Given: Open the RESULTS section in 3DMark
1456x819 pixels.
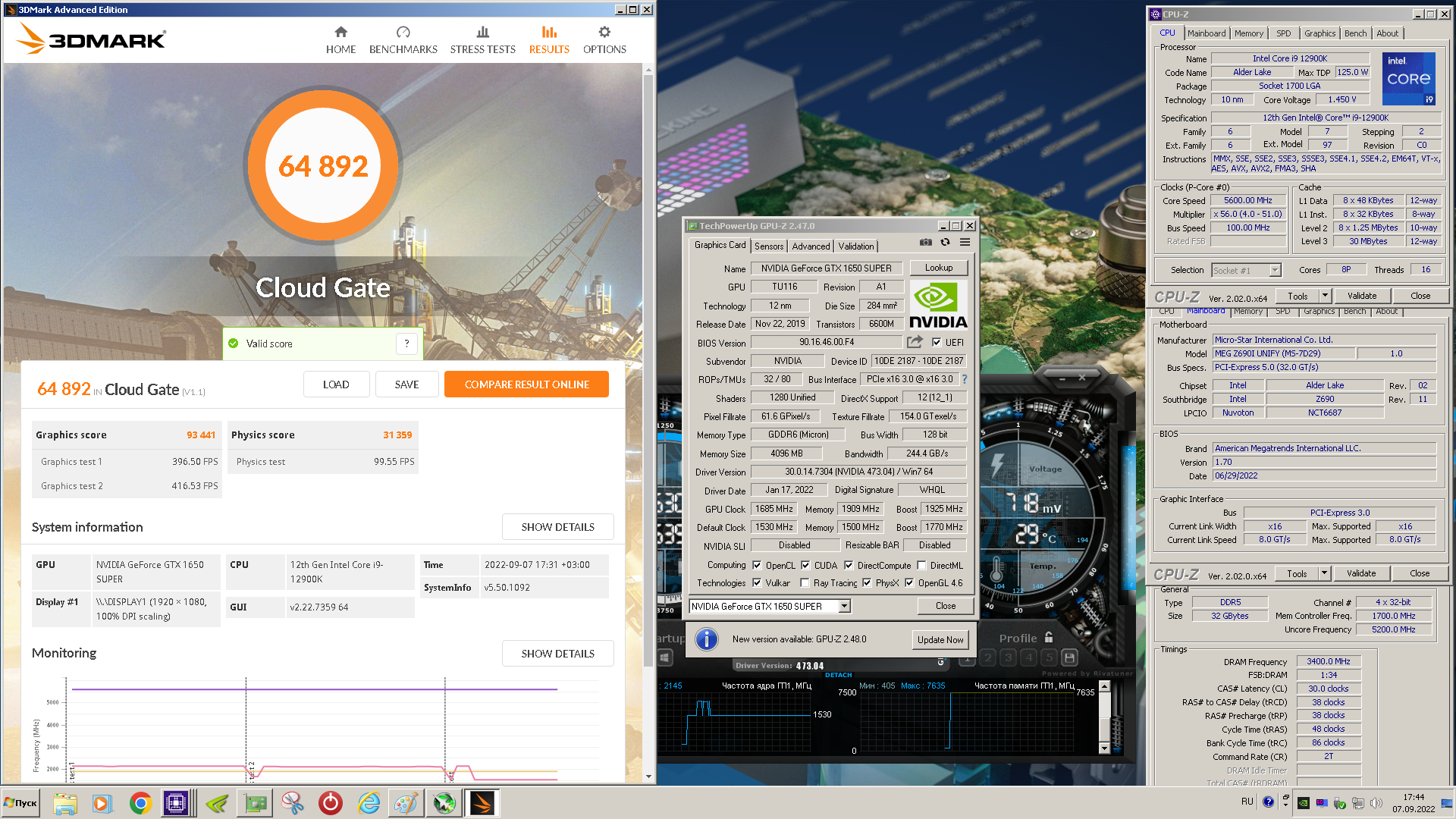Looking at the screenshot, I should 549,40.
